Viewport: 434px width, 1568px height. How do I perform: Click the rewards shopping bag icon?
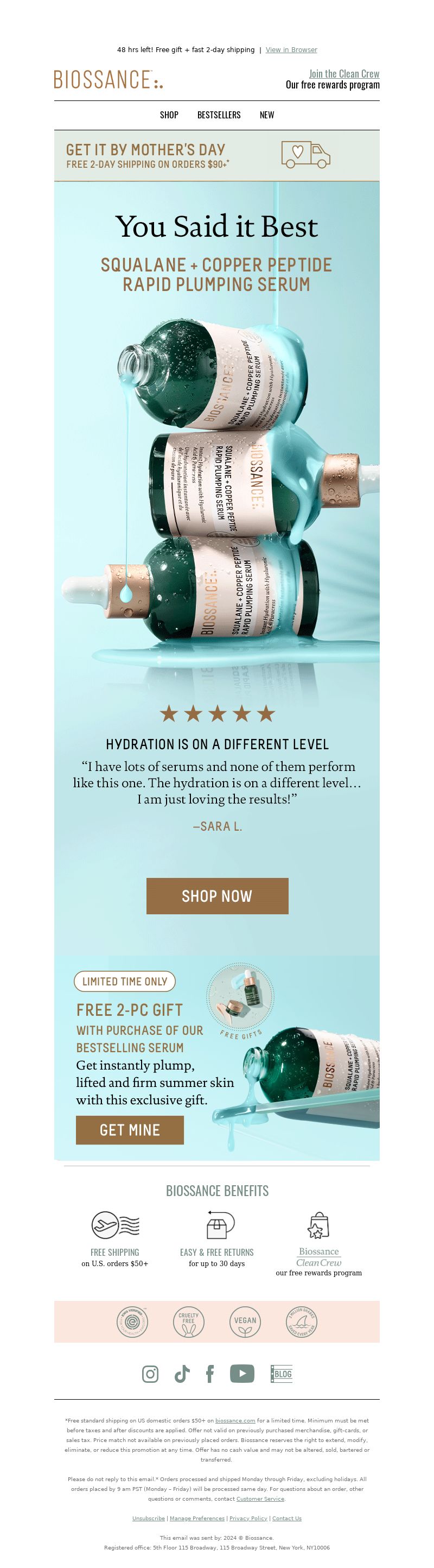pos(318,1225)
